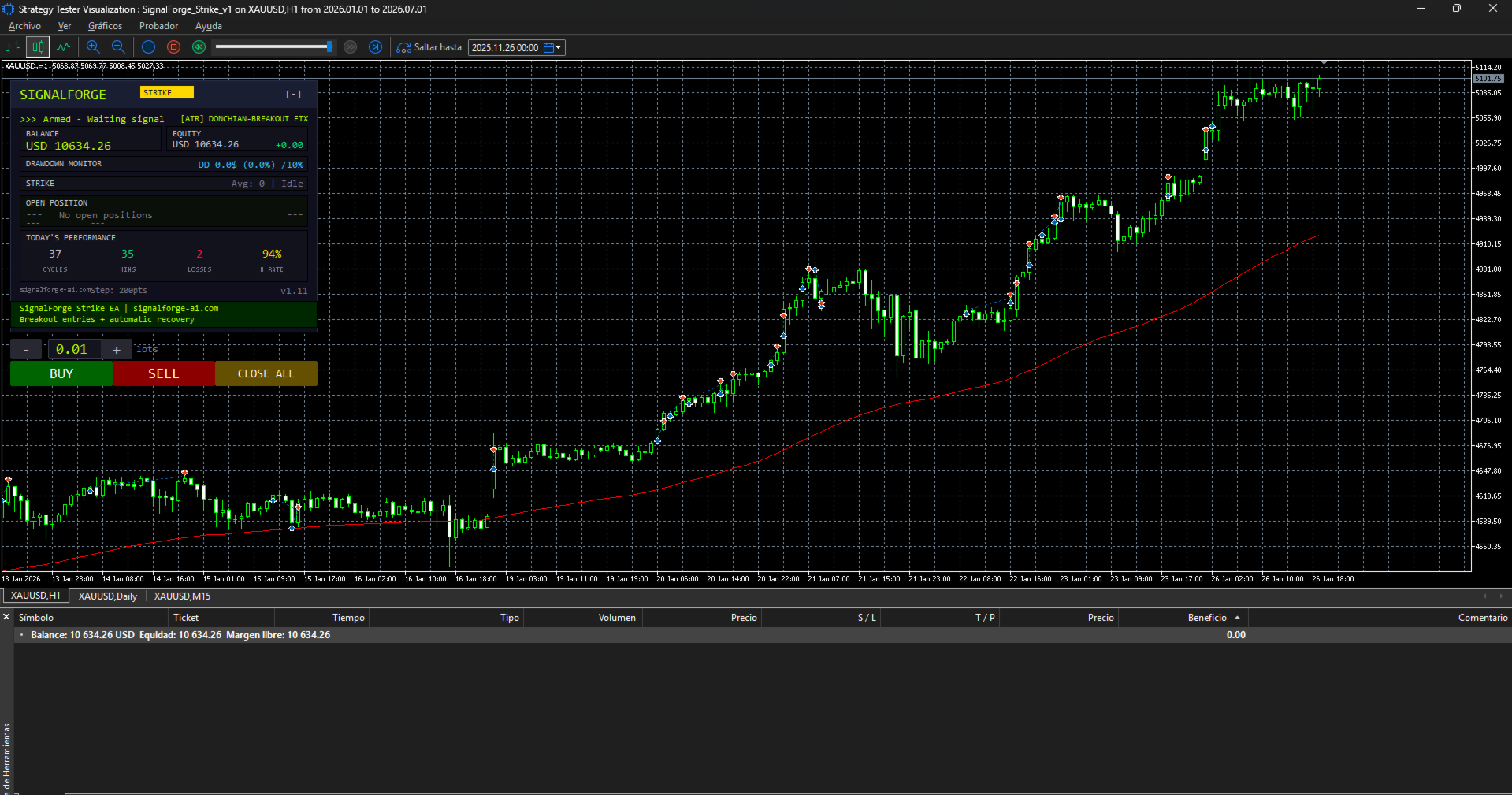Click the 'Step: 200pts' label

119,290
